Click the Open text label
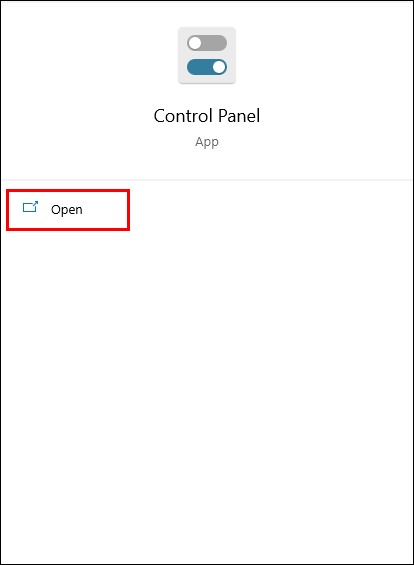 pyautogui.click(x=67, y=210)
